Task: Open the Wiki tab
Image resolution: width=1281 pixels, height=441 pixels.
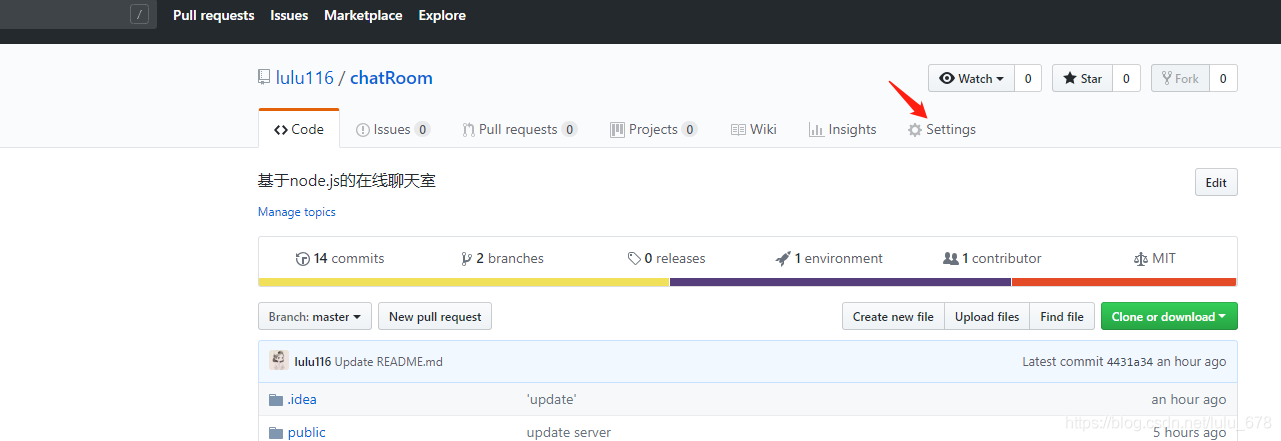Action: [x=754, y=129]
